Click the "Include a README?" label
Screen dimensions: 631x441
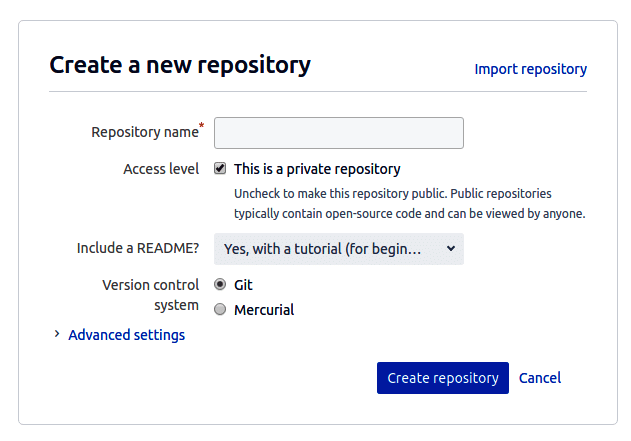138,249
